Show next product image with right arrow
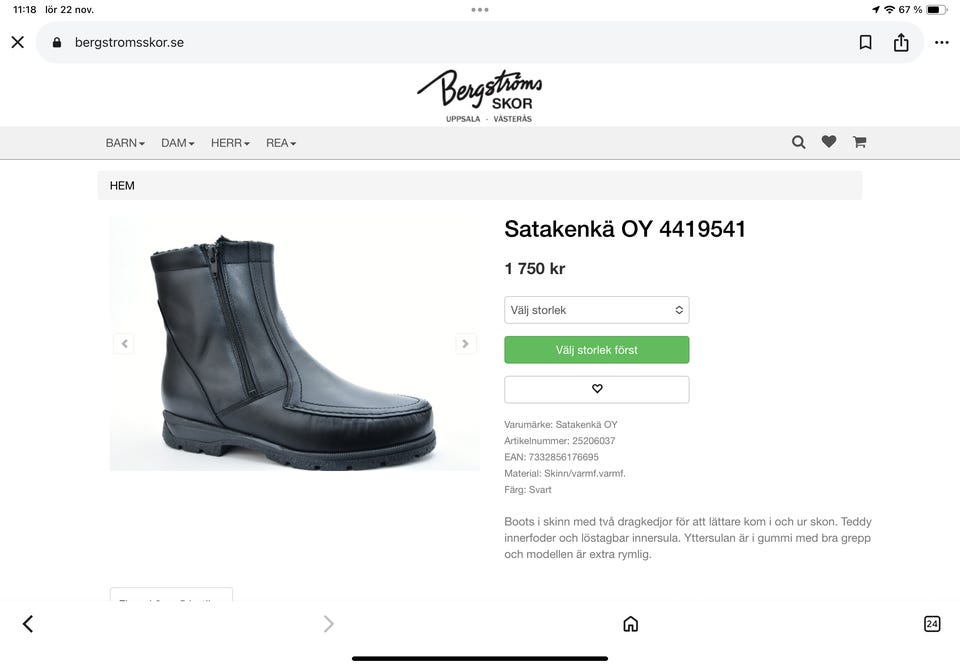The width and height of the screenshot is (960, 667). pos(466,344)
